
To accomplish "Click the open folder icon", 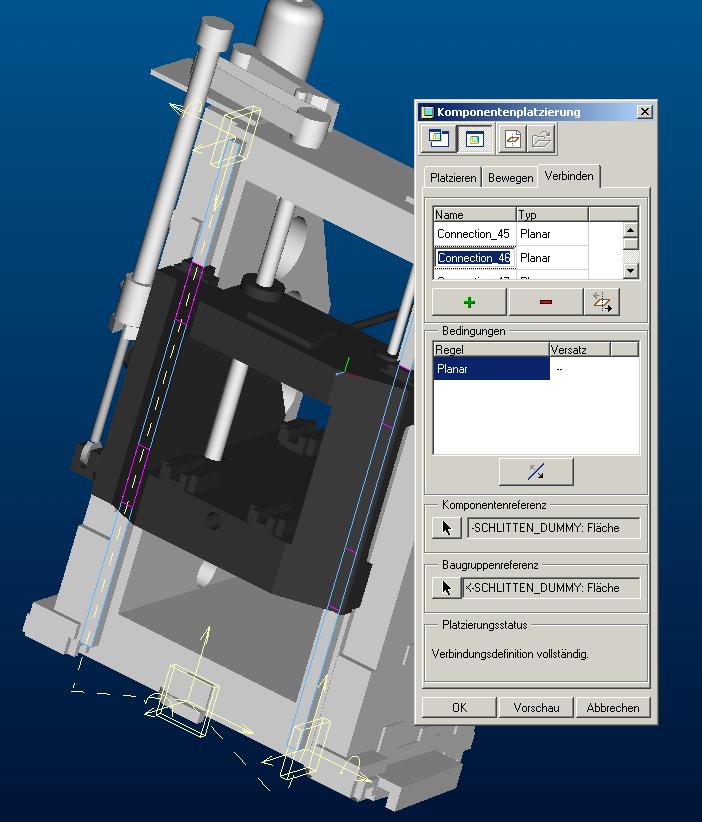I will (541, 139).
